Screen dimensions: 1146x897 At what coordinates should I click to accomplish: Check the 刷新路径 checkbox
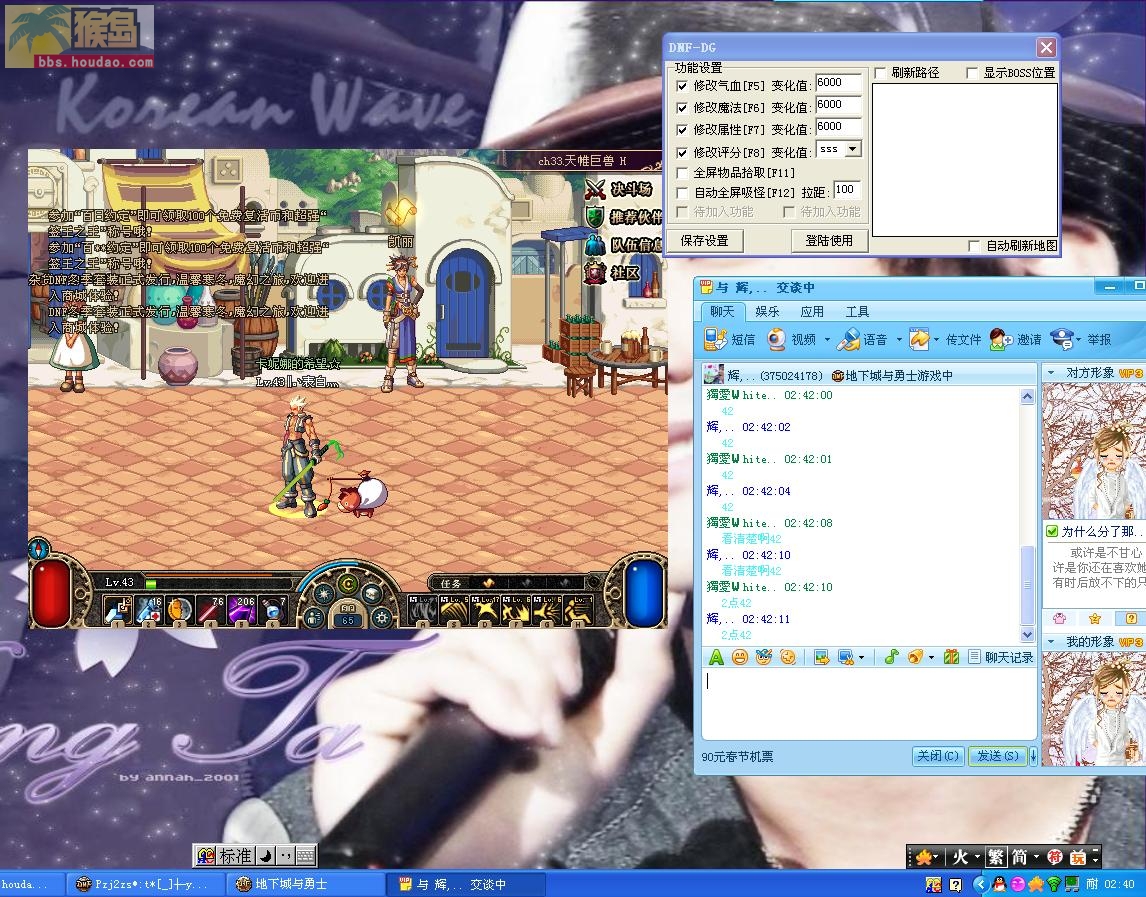coord(881,73)
